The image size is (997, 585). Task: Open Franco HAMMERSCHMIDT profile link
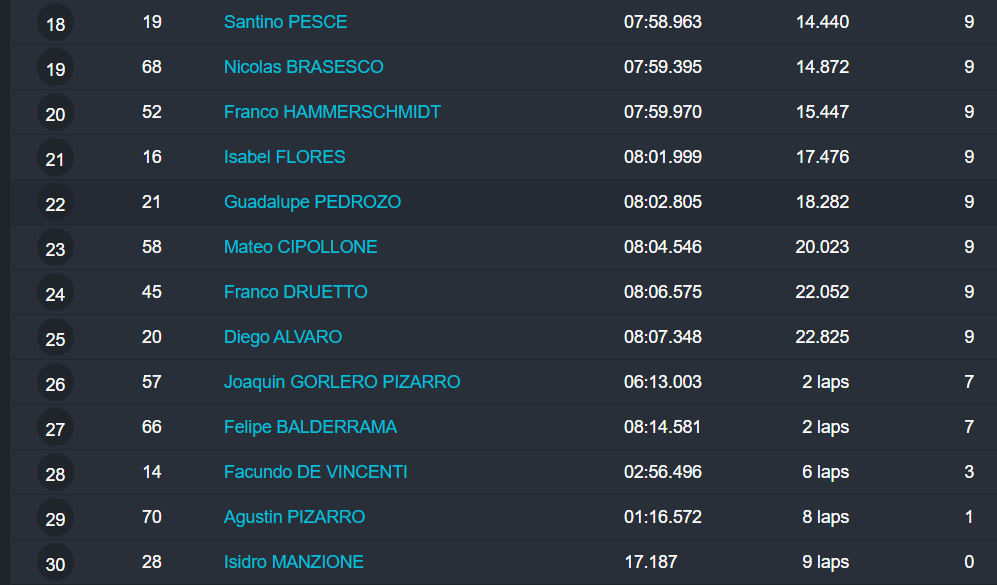[x=332, y=112]
